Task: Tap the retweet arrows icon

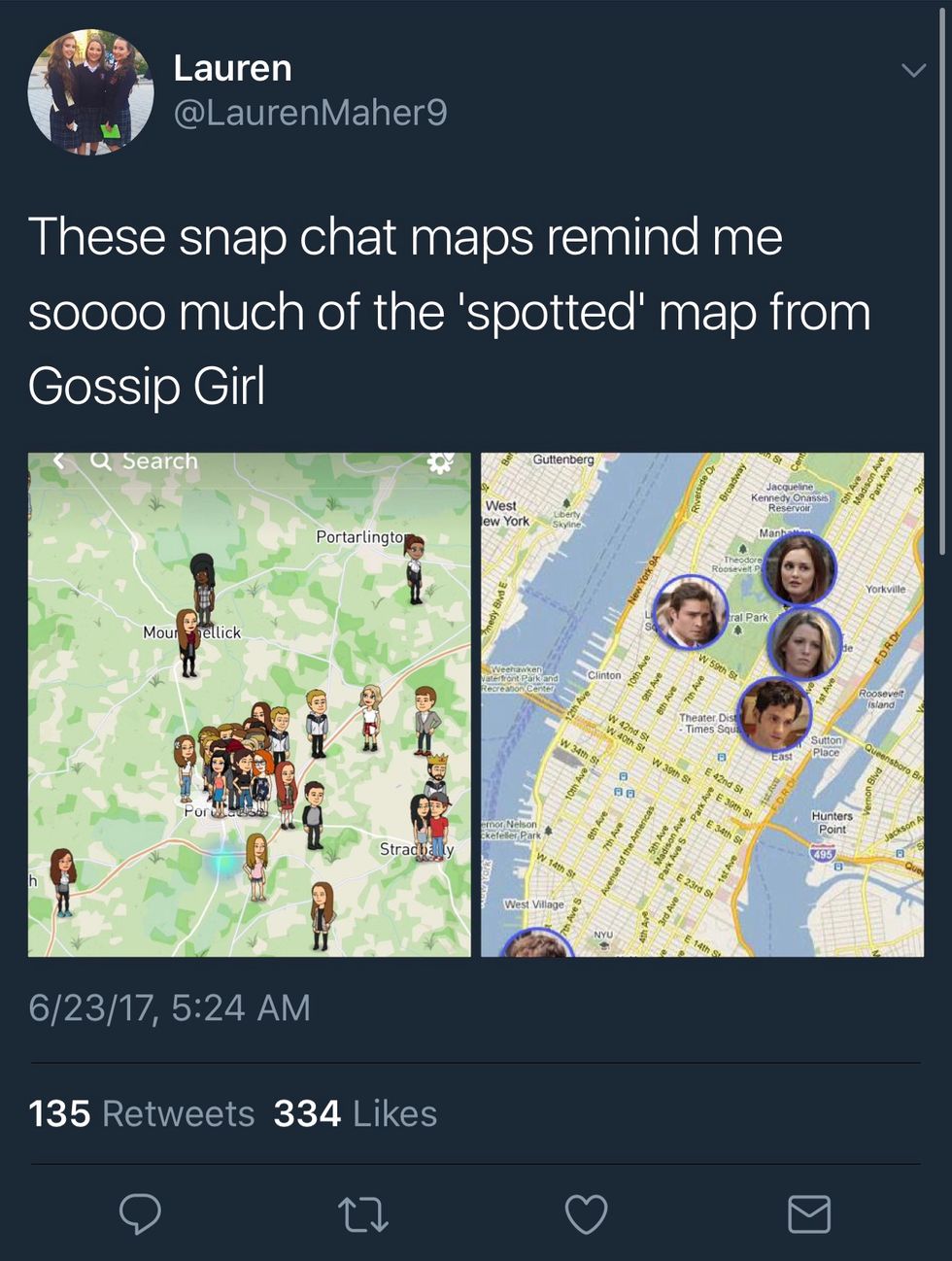Action: pos(363,1214)
